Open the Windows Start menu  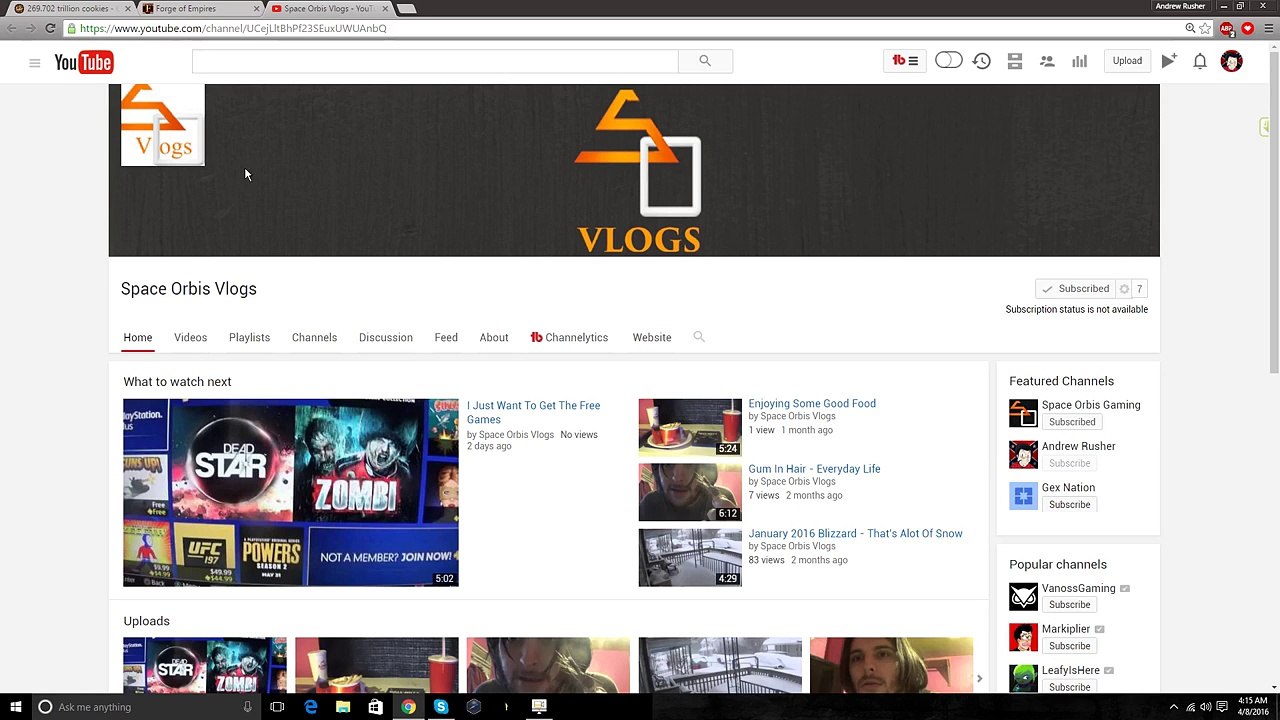[x=16, y=707]
